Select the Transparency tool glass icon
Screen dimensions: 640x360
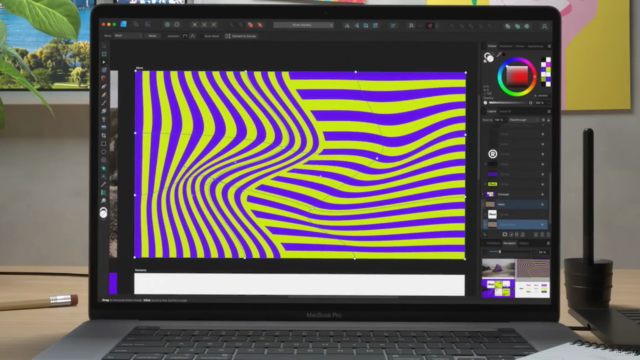pos(104,119)
